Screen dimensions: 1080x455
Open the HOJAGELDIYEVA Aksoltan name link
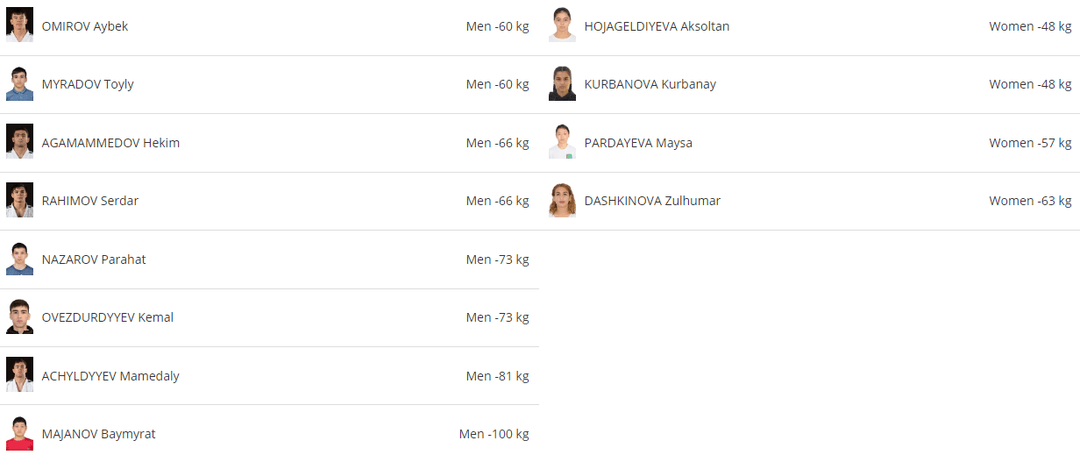pos(657,27)
